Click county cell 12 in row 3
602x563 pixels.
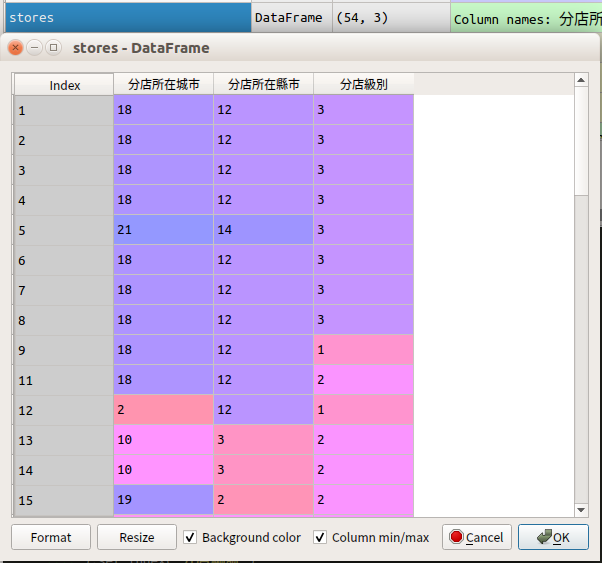coord(263,169)
